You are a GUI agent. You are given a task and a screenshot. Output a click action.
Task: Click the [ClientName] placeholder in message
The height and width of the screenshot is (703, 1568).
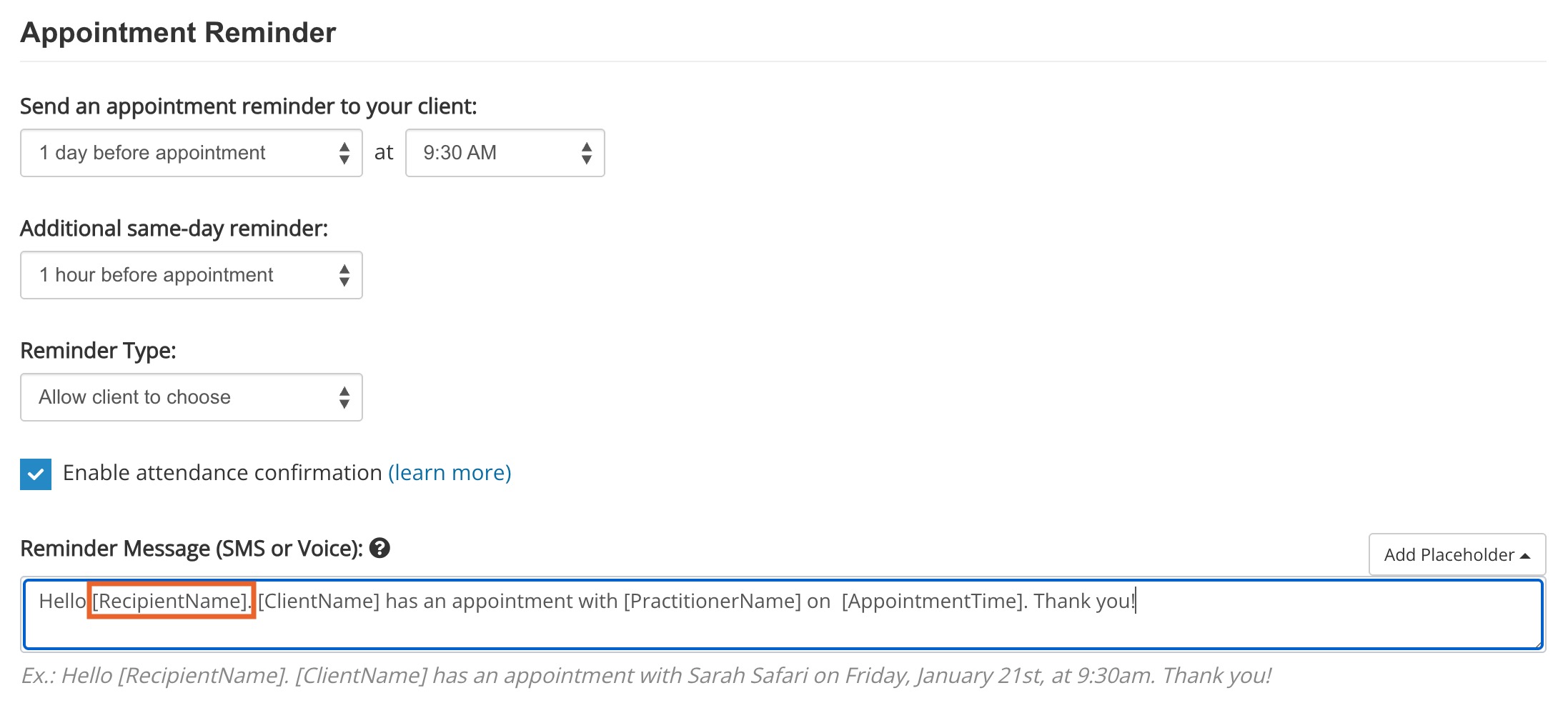coord(319,601)
